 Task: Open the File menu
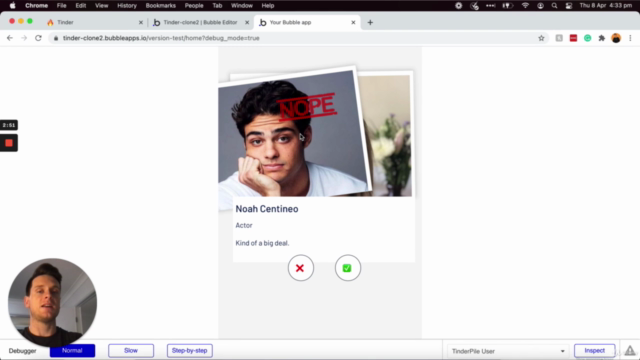click(x=62, y=6)
